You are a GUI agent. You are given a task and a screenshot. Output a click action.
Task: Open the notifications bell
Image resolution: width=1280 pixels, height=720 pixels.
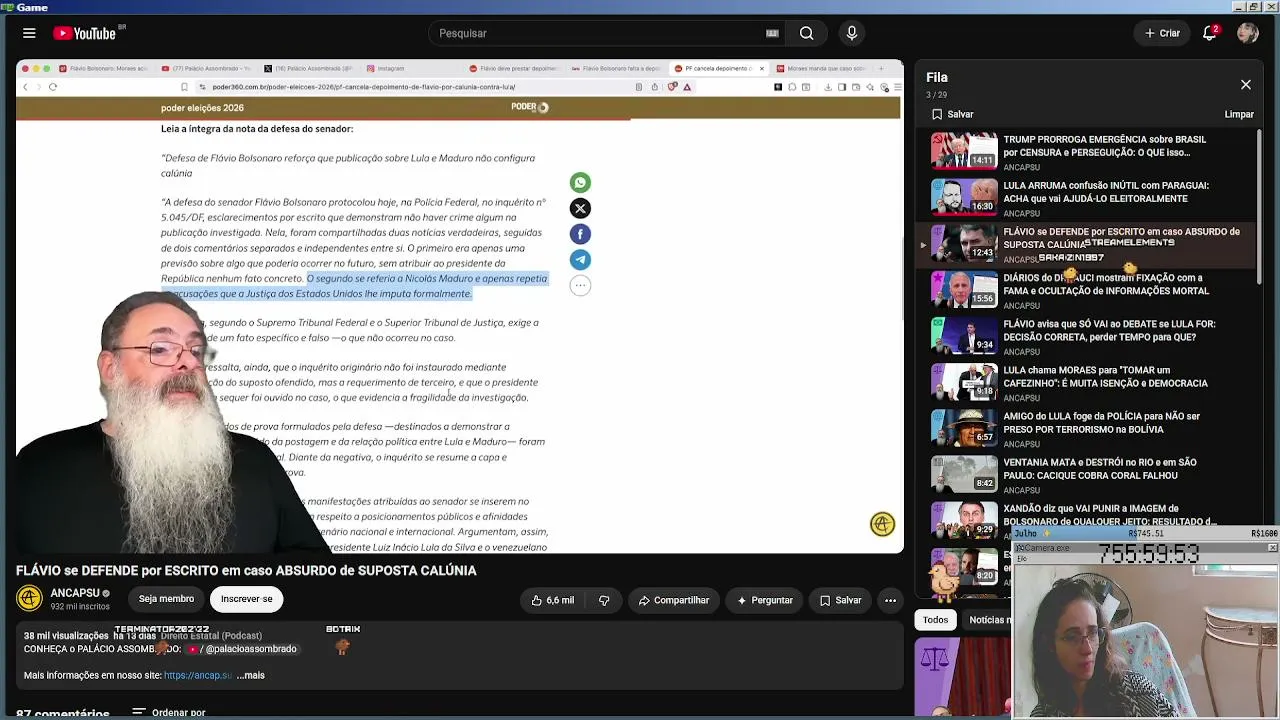(1210, 33)
